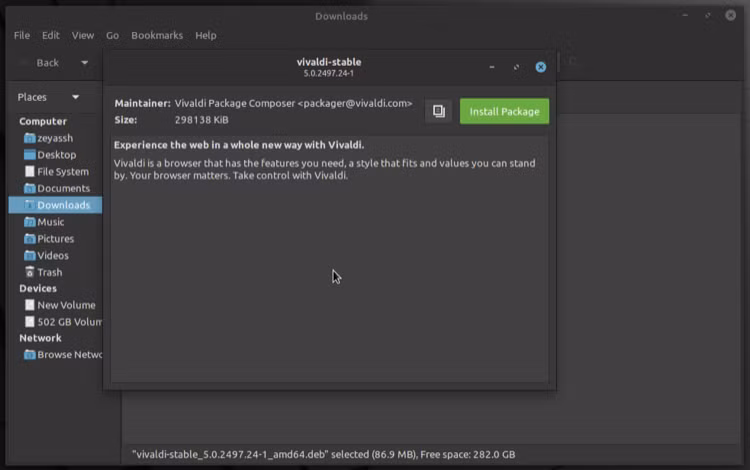Click the Desktop folder icon
750x470 pixels.
click(x=30, y=155)
